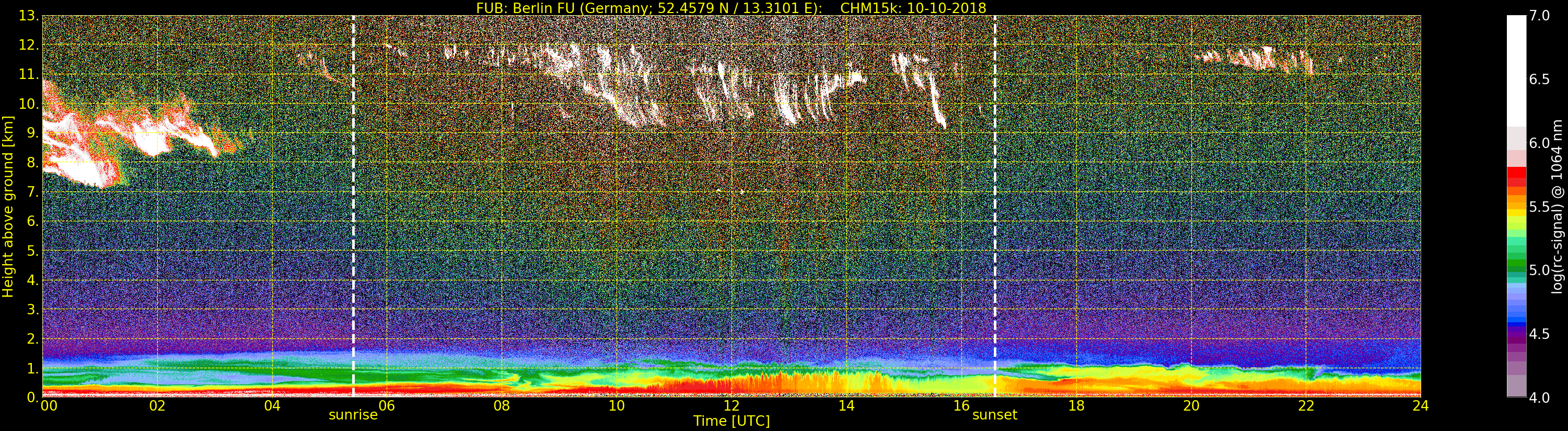Viewport: 1568px width, 431px height.
Task: Click the "1." height axis tick label
Action: tap(32, 368)
